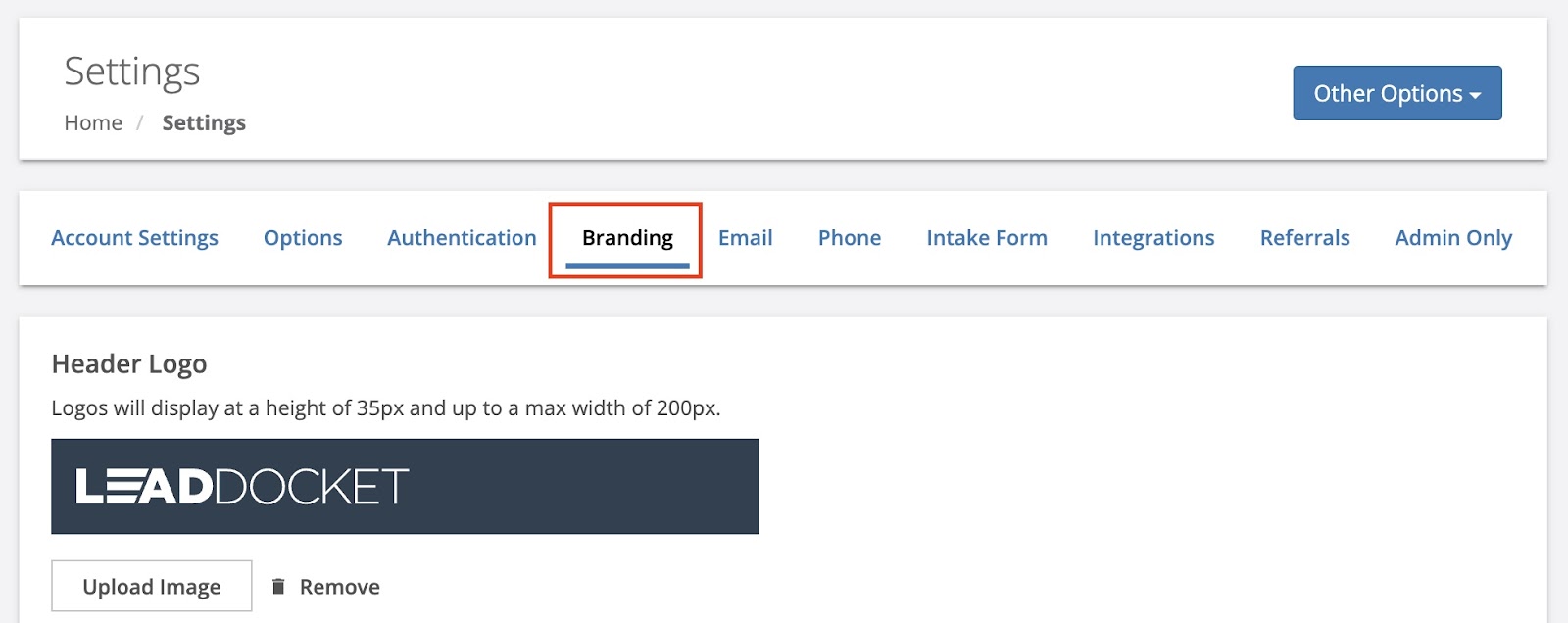The height and width of the screenshot is (623, 1568).
Task: Navigate to Home via breadcrumb
Action: (x=93, y=123)
